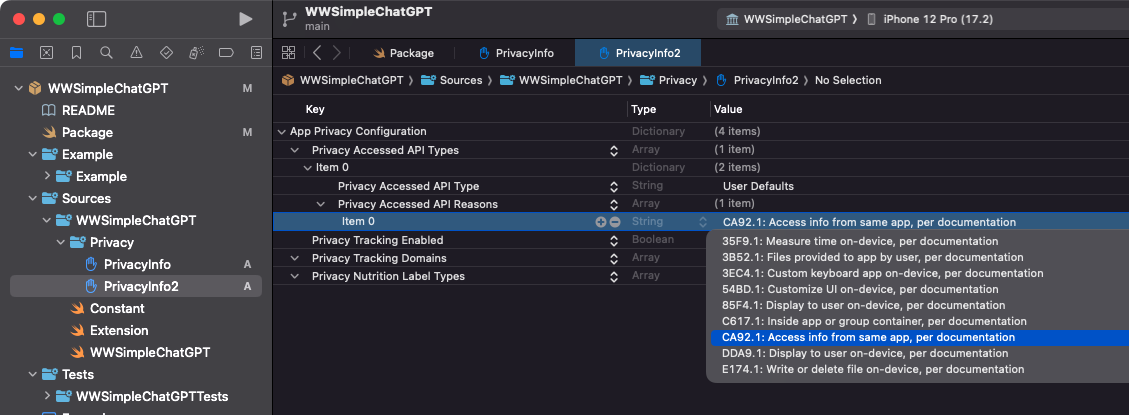Select the WWSimpleChatGPT scheme icon
1129x415 pixels.
tap(732, 19)
